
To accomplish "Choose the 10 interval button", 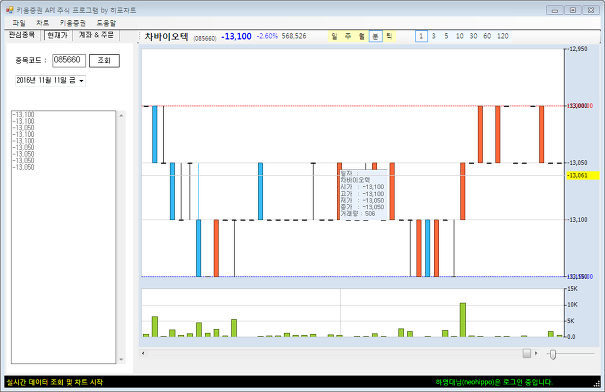I will [460, 36].
